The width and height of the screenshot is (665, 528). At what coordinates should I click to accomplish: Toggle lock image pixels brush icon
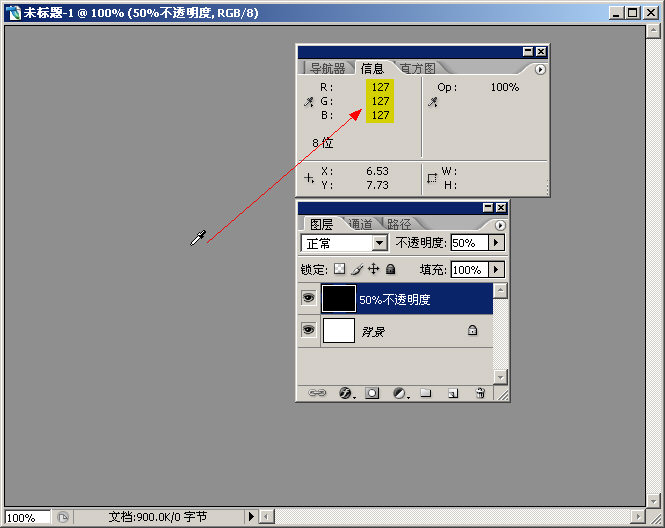[x=357, y=269]
